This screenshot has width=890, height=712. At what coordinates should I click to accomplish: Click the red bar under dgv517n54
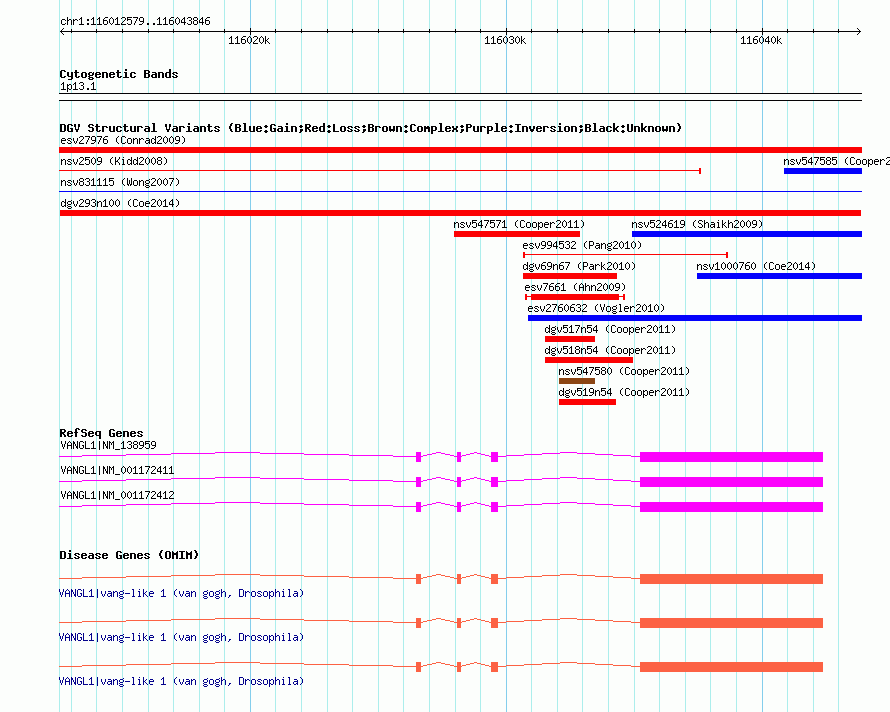click(570, 339)
